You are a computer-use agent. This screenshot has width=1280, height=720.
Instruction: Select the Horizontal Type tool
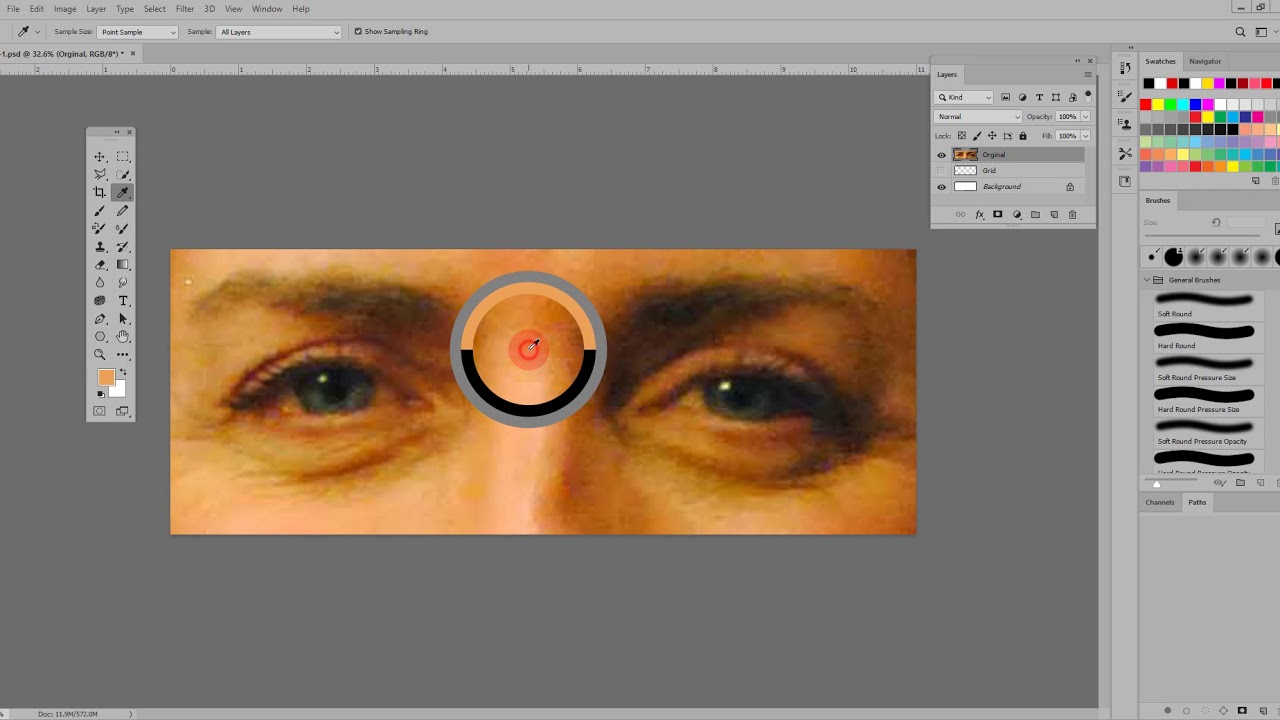tap(123, 301)
